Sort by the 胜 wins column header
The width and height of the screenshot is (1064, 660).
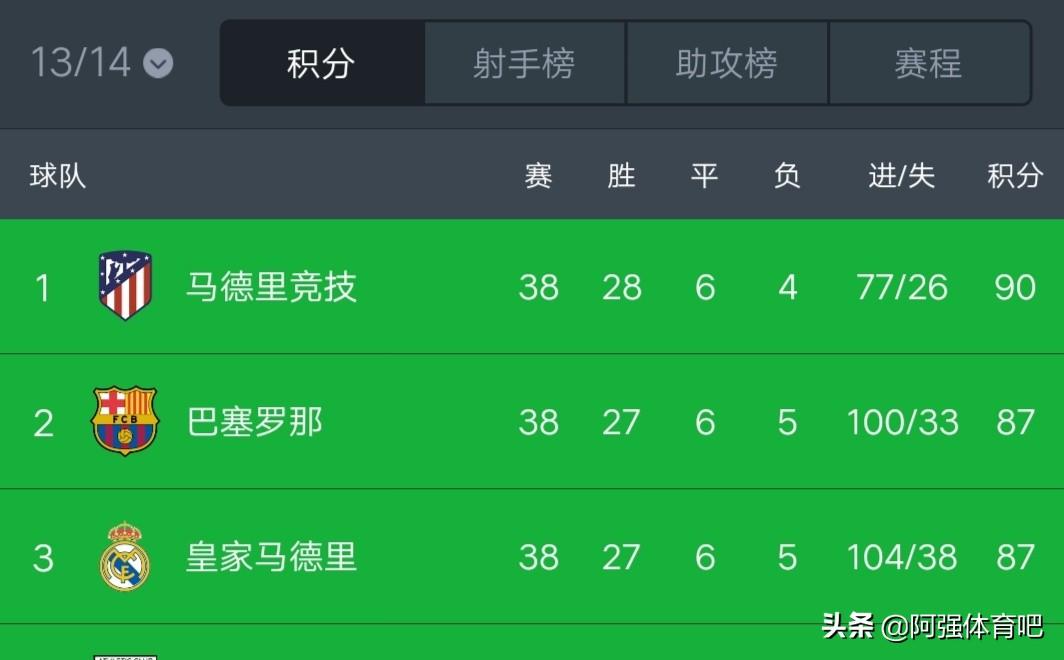coord(621,176)
